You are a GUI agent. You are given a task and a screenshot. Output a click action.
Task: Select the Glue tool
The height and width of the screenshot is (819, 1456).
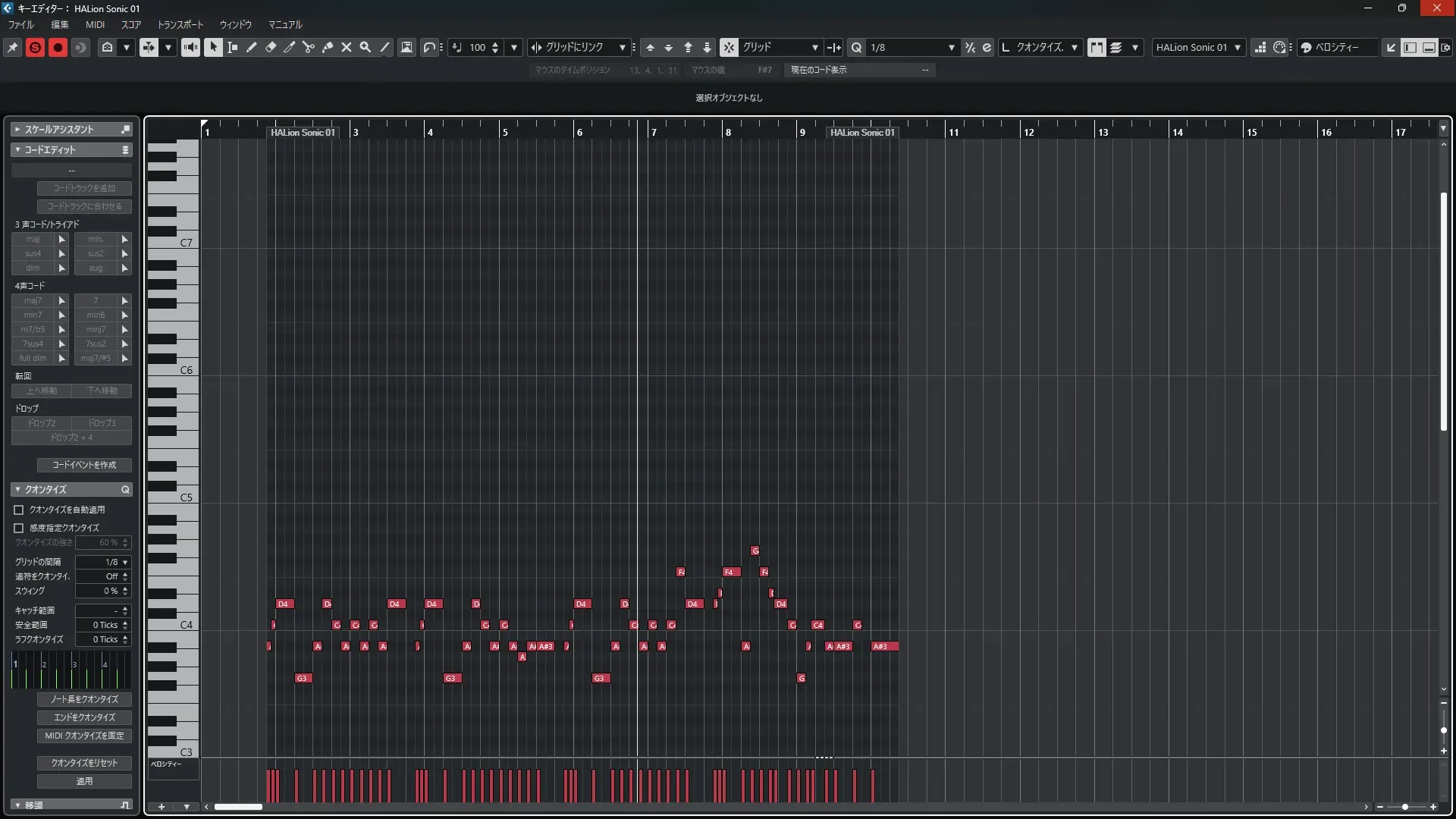click(x=328, y=47)
